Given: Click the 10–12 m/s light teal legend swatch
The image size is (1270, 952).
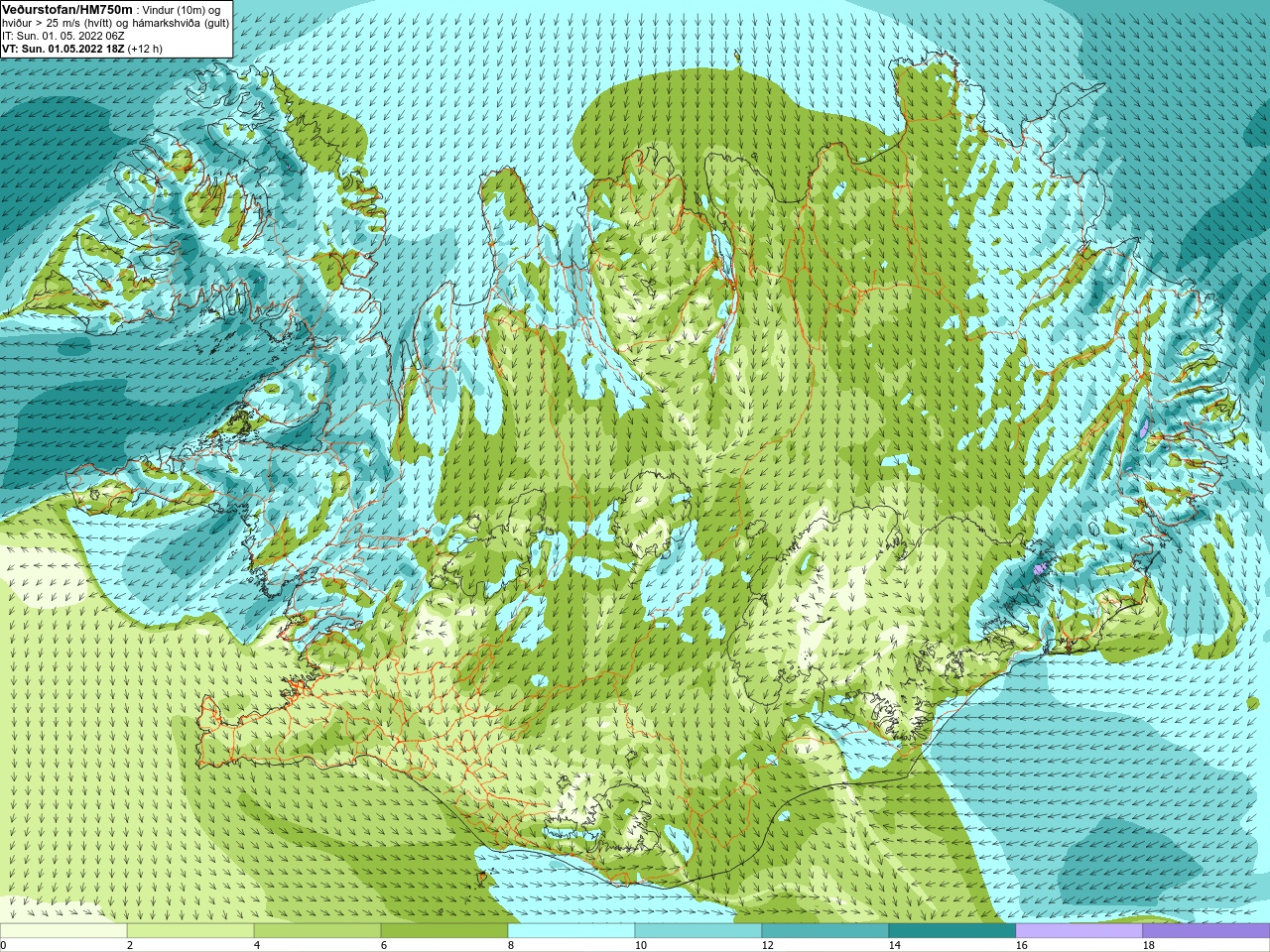Looking at the screenshot, I should coord(698,930).
